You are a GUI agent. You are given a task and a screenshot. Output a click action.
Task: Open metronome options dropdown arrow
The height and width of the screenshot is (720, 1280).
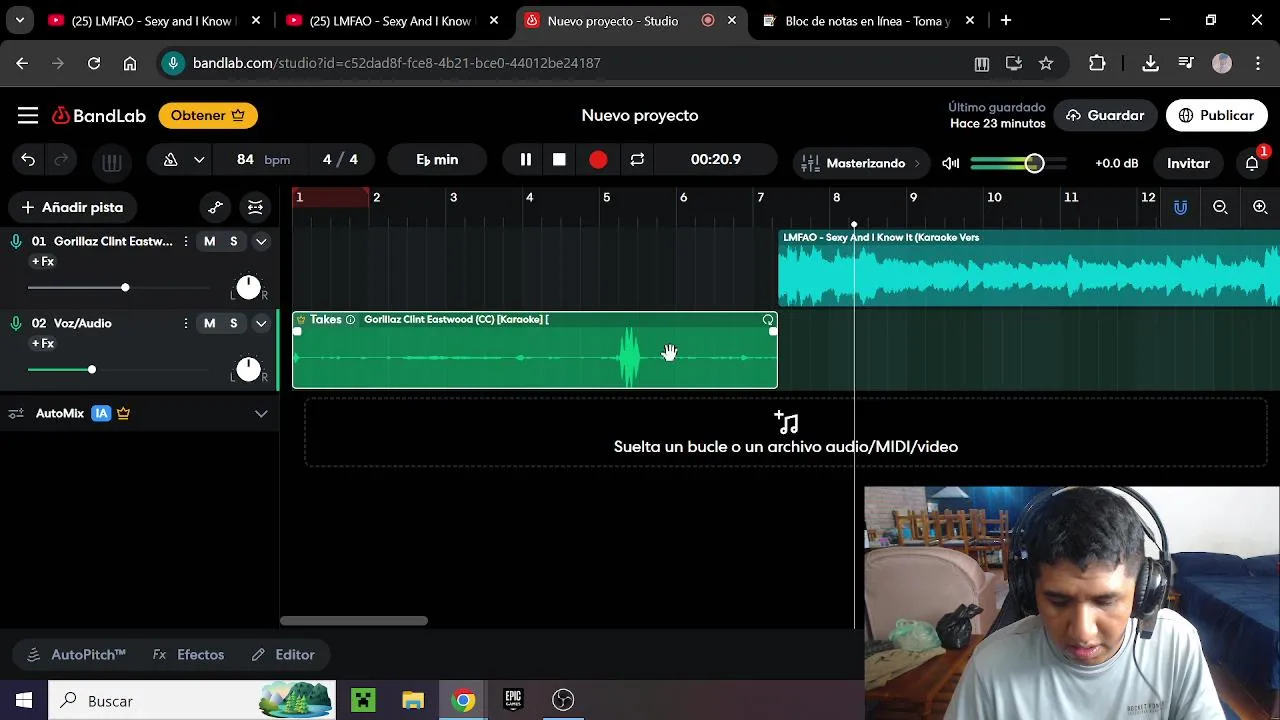click(x=199, y=160)
